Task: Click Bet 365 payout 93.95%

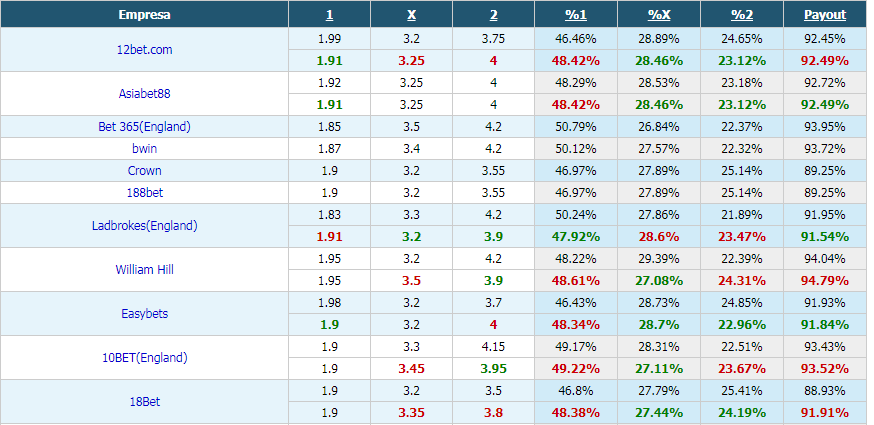Action: tap(825, 127)
